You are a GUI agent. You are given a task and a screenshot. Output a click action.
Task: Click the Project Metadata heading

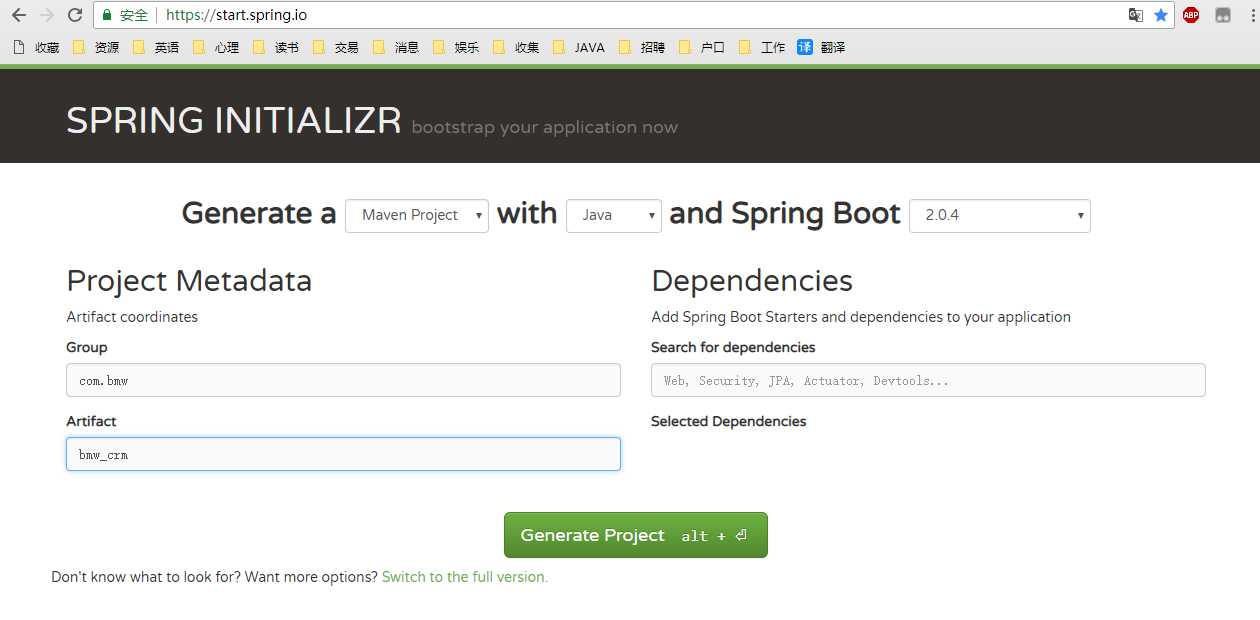click(x=189, y=281)
